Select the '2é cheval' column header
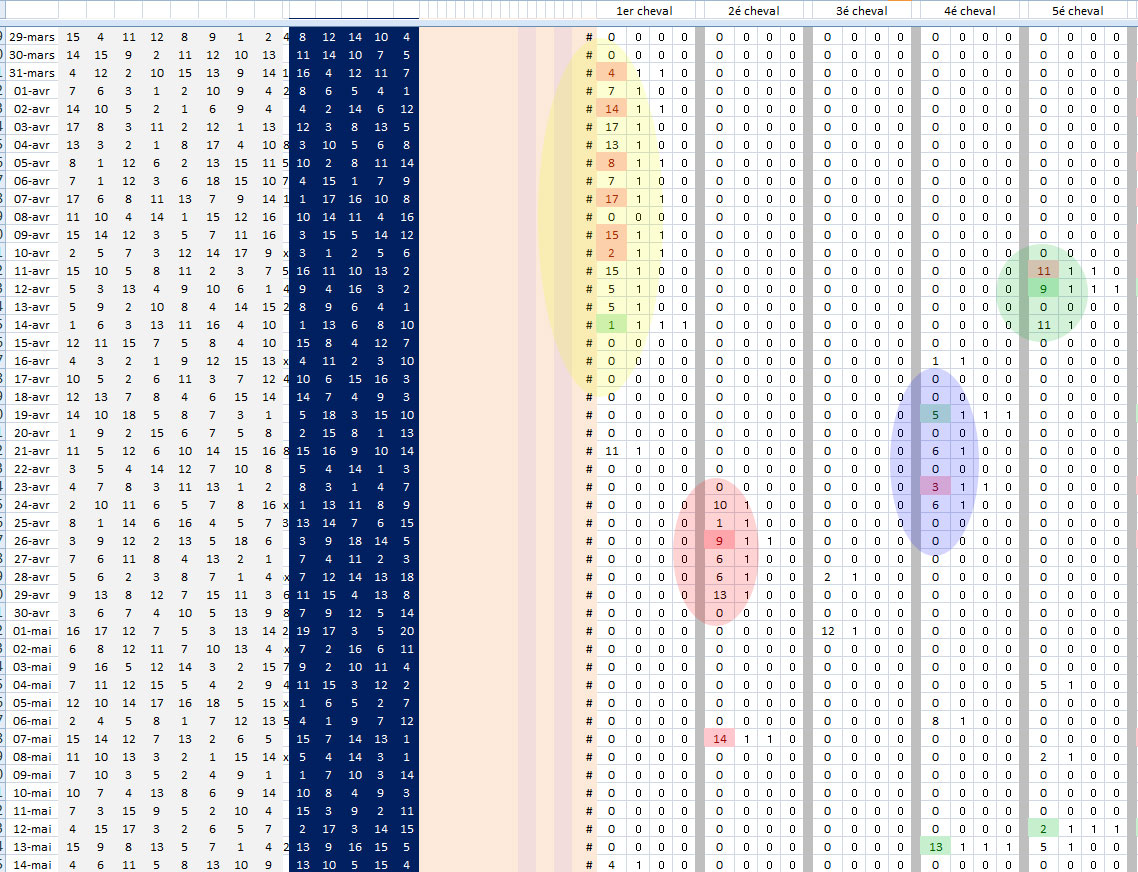The width and height of the screenshot is (1138, 872). pyautogui.click(x=753, y=11)
